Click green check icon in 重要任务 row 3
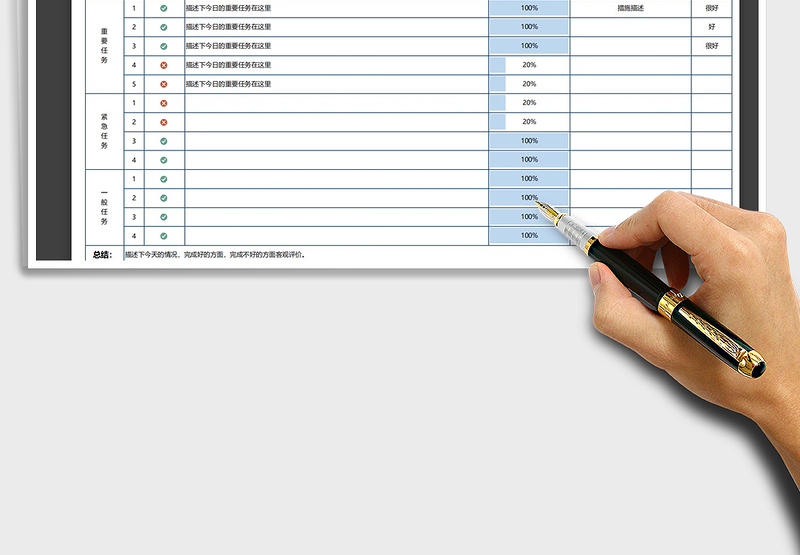The image size is (800, 555). pyautogui.click(x=164, y=46)
